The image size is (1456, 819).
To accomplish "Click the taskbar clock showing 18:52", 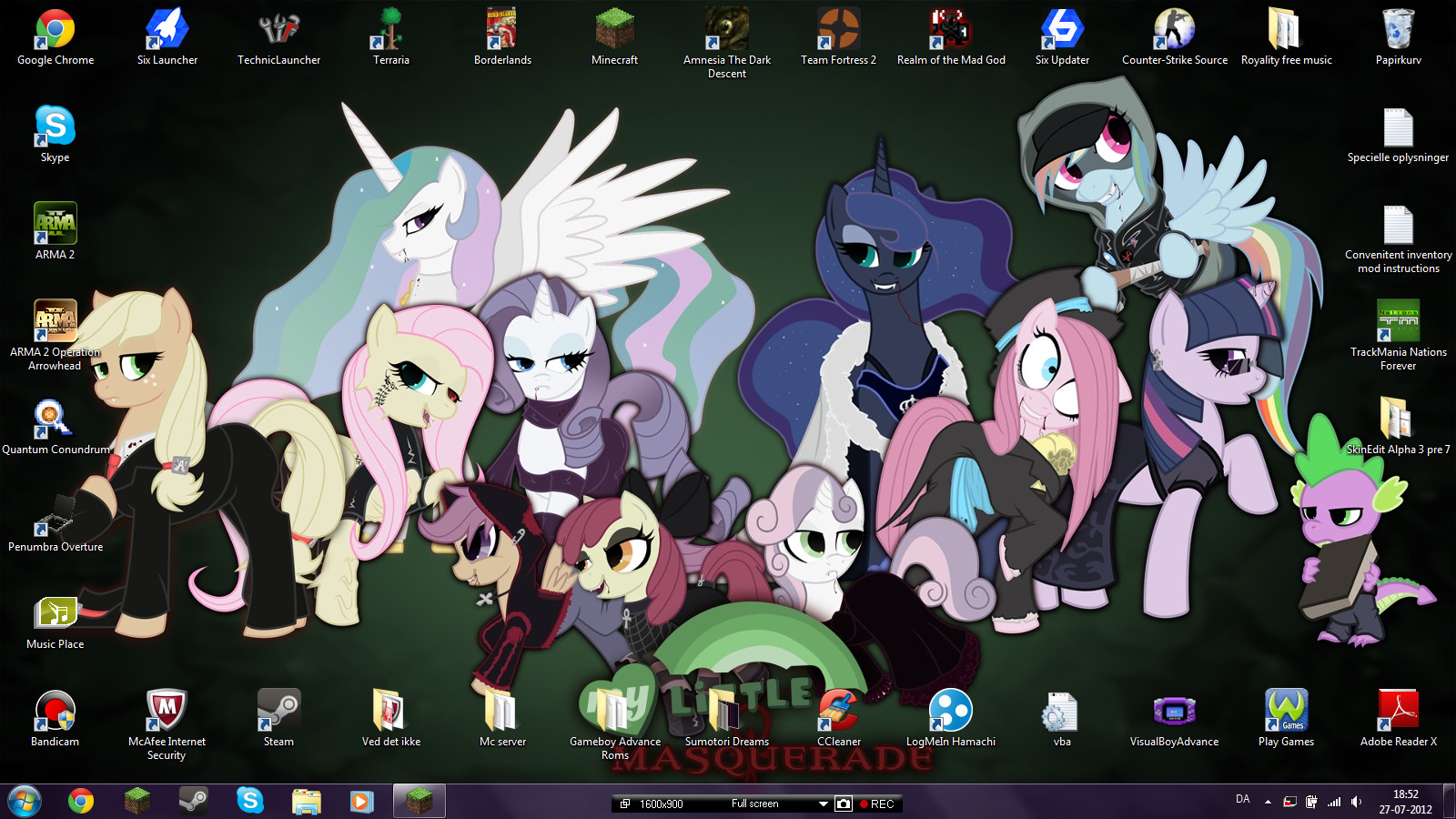I will [1405, 802].
